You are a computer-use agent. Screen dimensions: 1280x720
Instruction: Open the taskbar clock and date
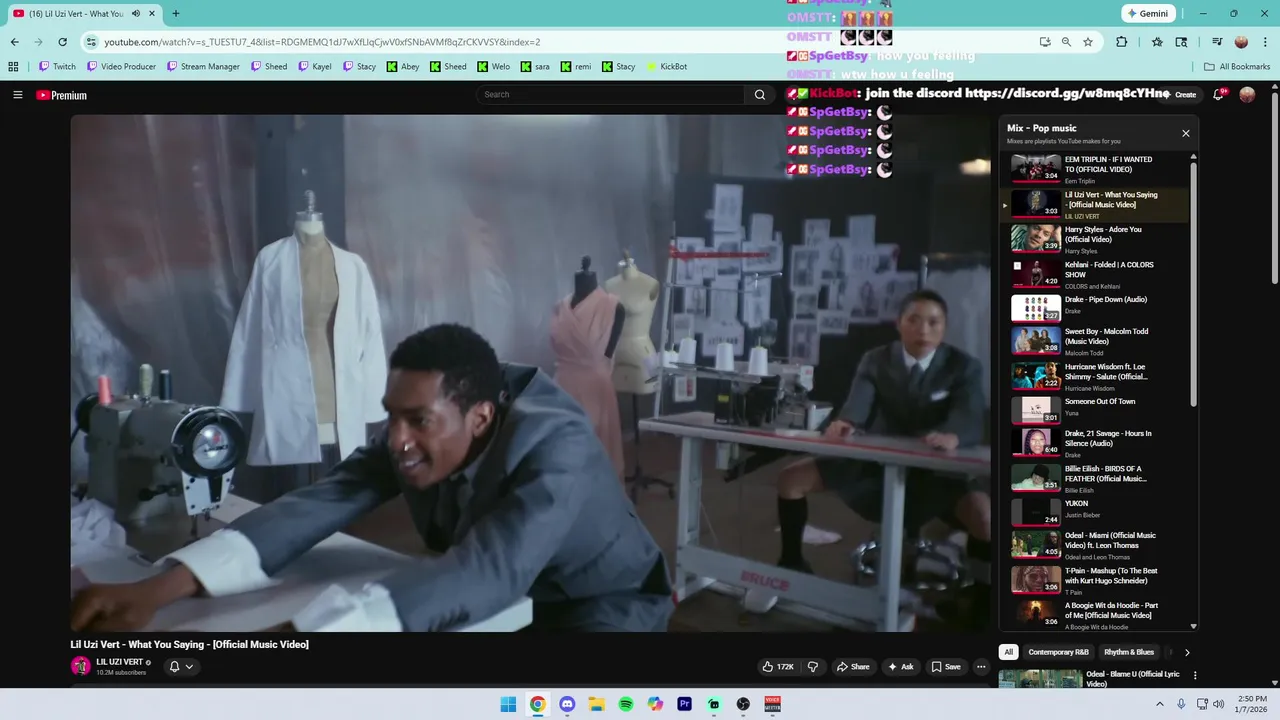(1252, 704)
